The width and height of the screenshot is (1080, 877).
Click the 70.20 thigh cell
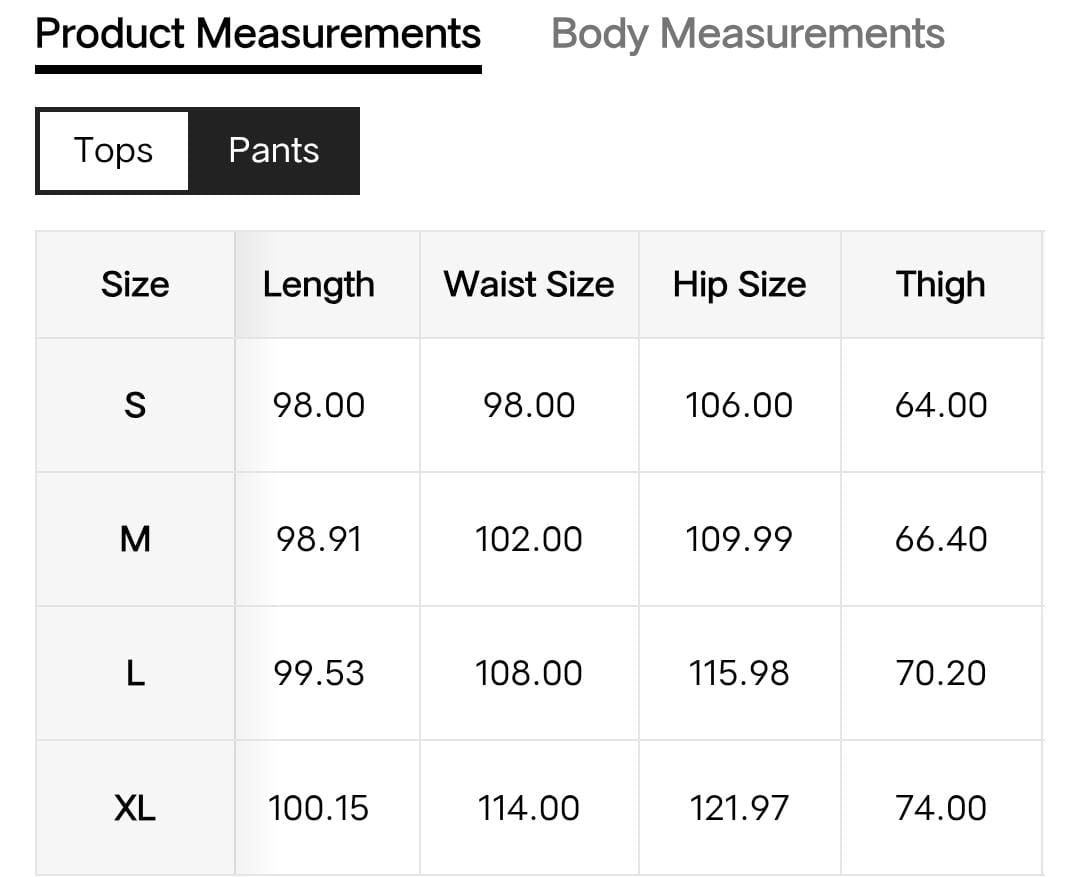940,673
